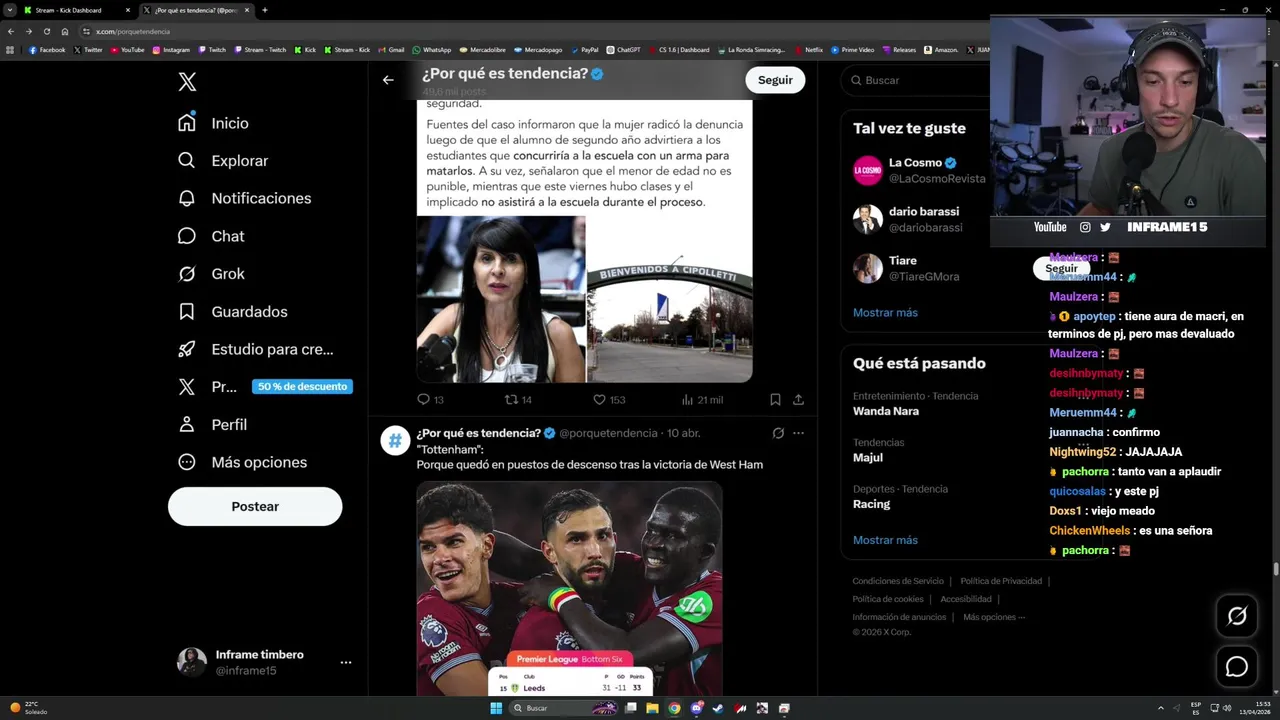1280x720 pixels.
Task: Open the West Ham players image
Action: tap(569, 588)
